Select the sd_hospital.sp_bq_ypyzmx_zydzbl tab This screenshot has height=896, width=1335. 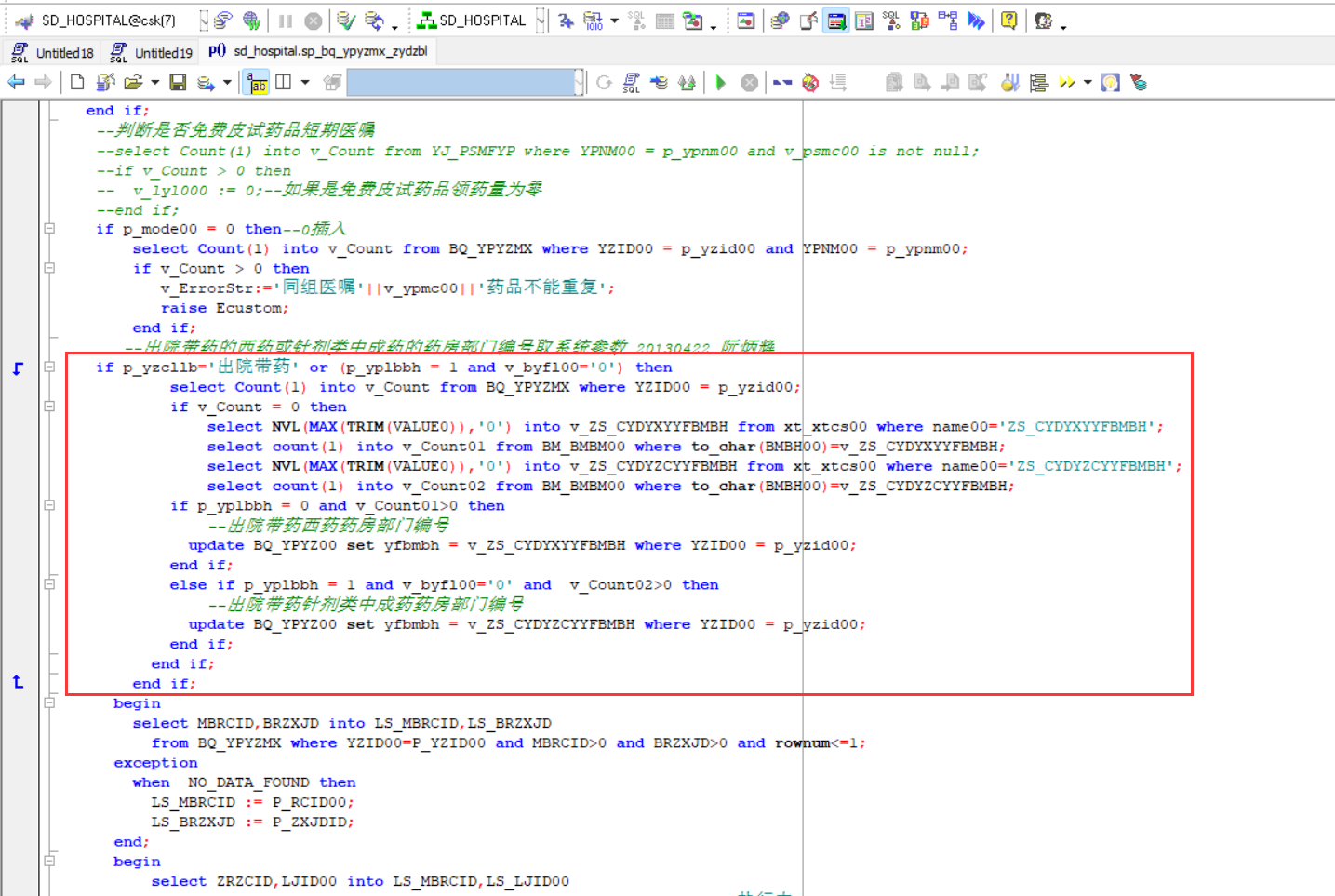(318, 51)
